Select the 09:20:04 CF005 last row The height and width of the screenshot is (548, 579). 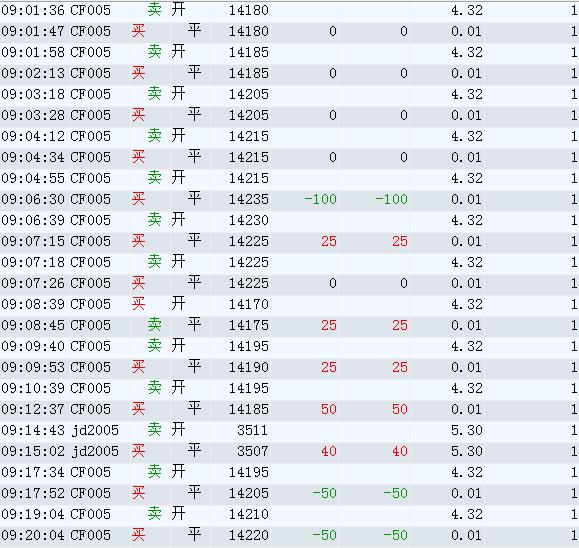(x=290, y=535)
